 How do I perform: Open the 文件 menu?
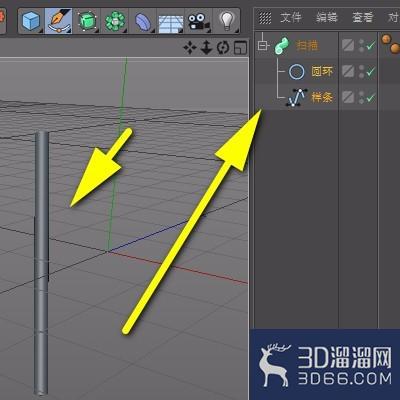coord(291,17)
